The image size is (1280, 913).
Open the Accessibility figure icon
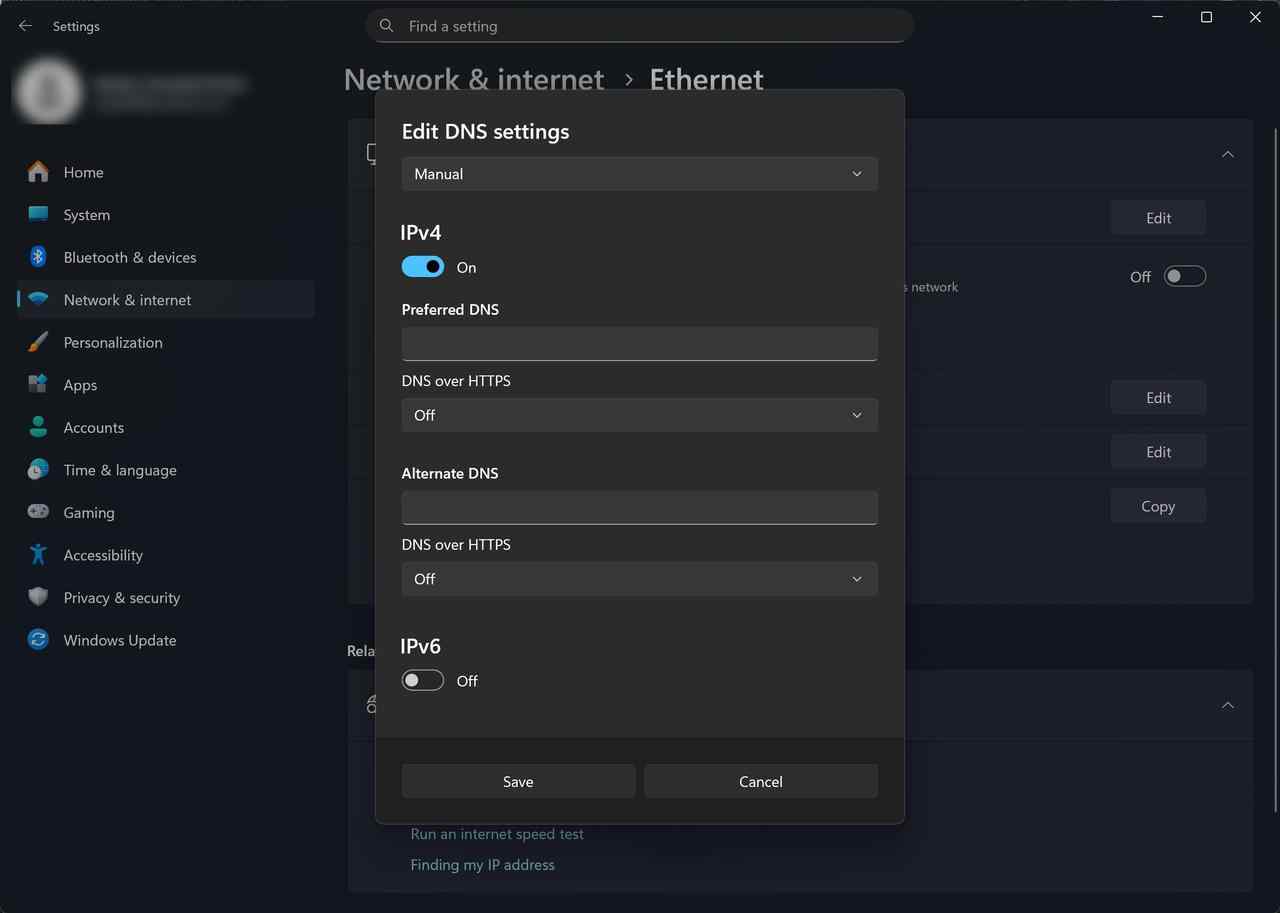point(38,555)
